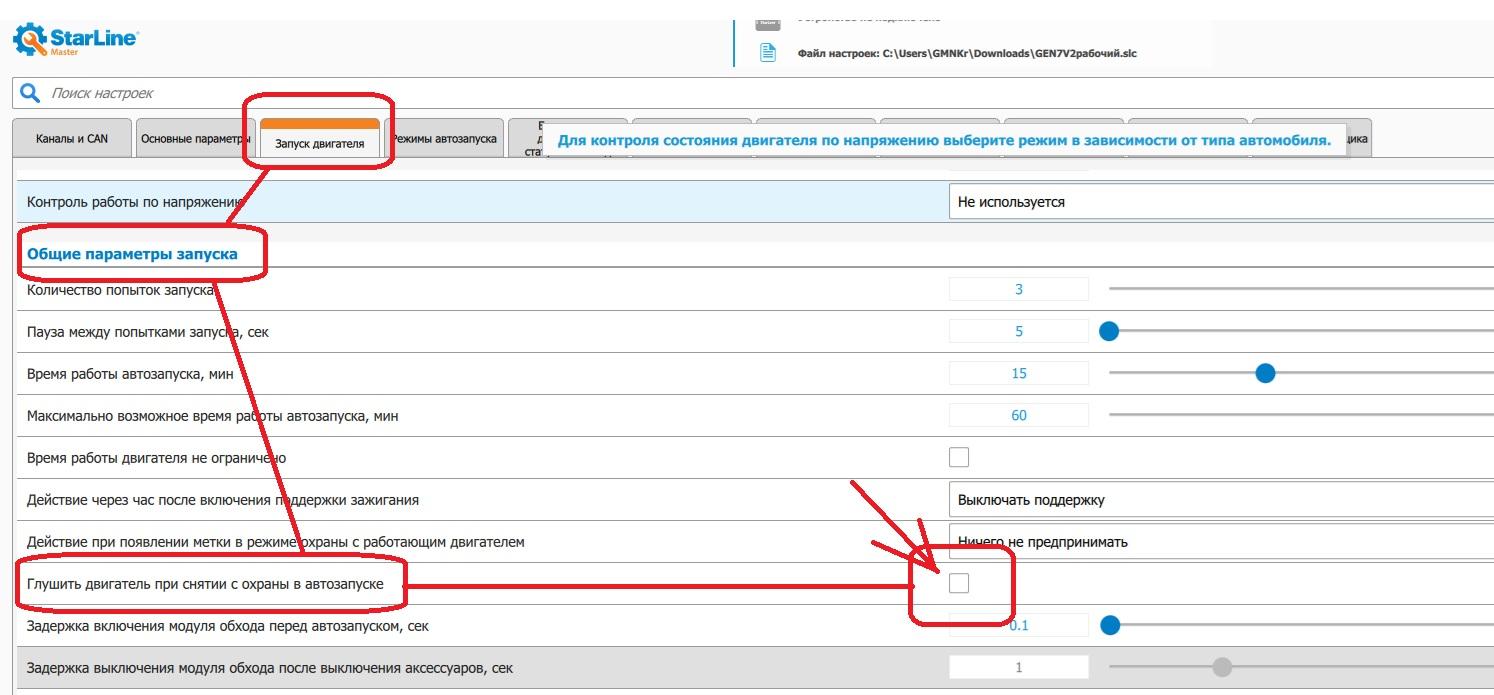Click the Количество попыток запуска slider track
The height and width of the screenshot is (695, 1494).
1301,289
